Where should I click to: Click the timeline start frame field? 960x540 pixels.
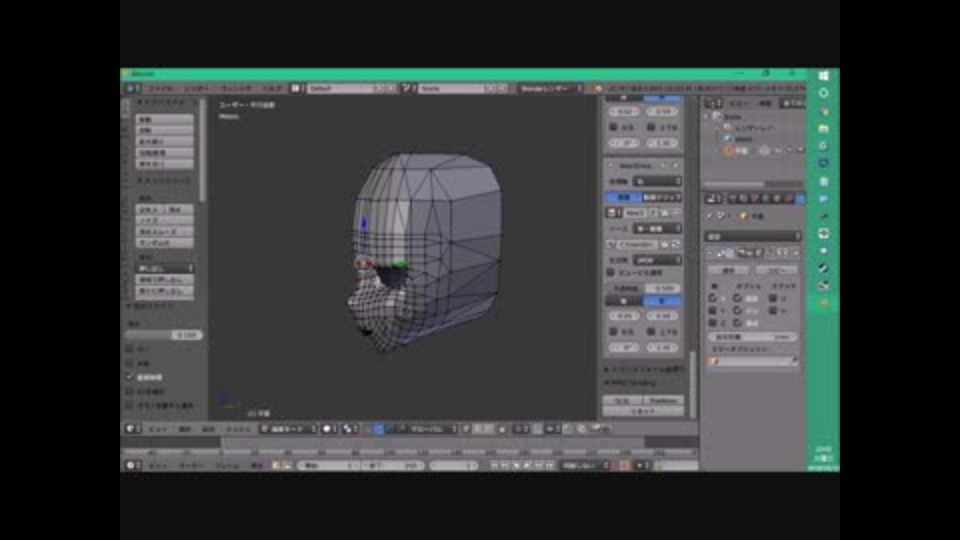[x=328, y=465]
